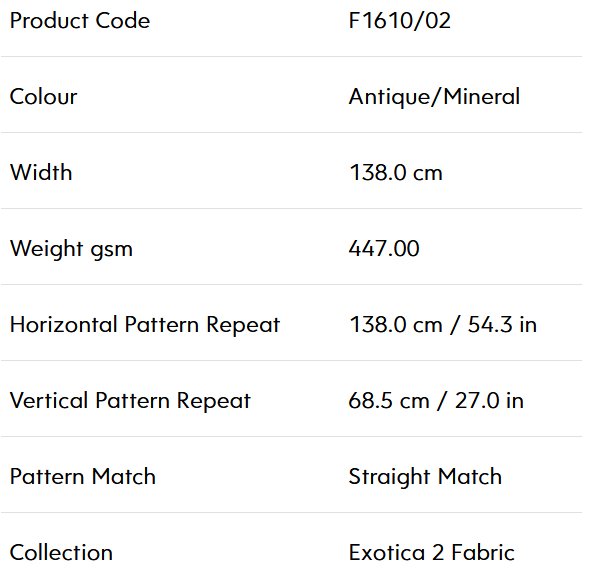Viewport: 591px width, 578px height.
Task: Click the Collection label
Action: [x=61, y=553]
